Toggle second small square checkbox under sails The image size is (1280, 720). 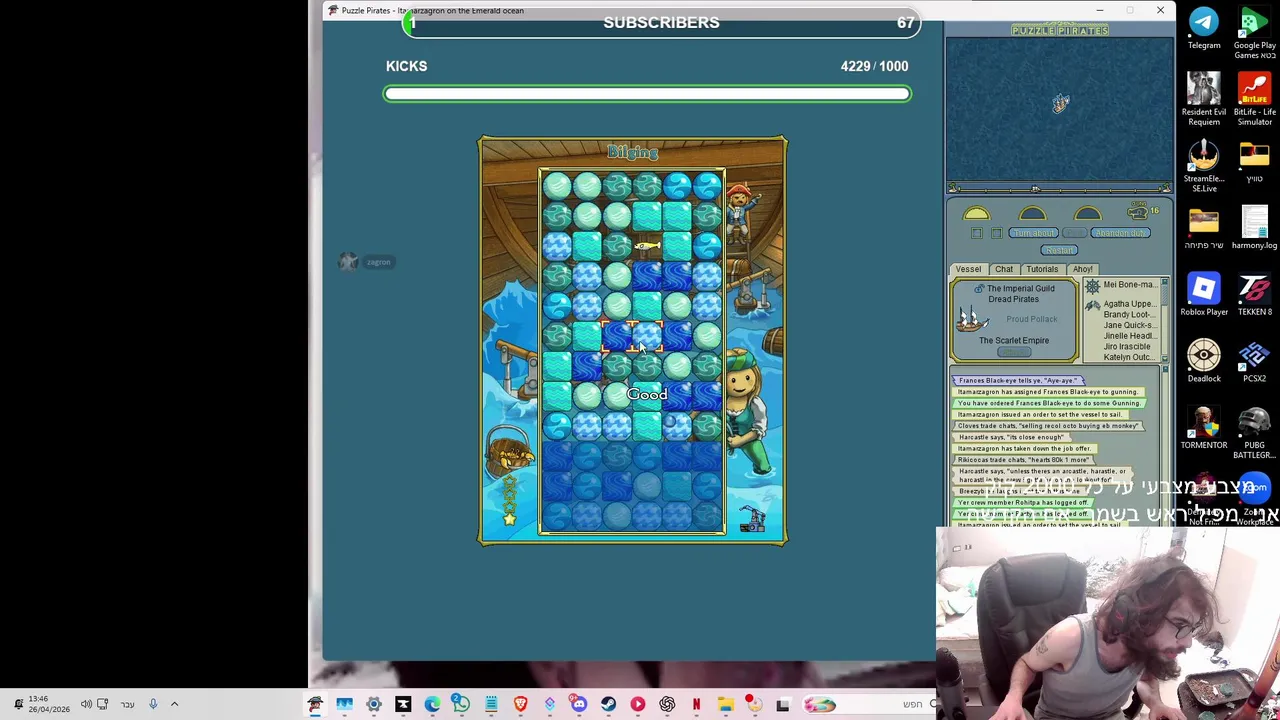pos(996,233)
